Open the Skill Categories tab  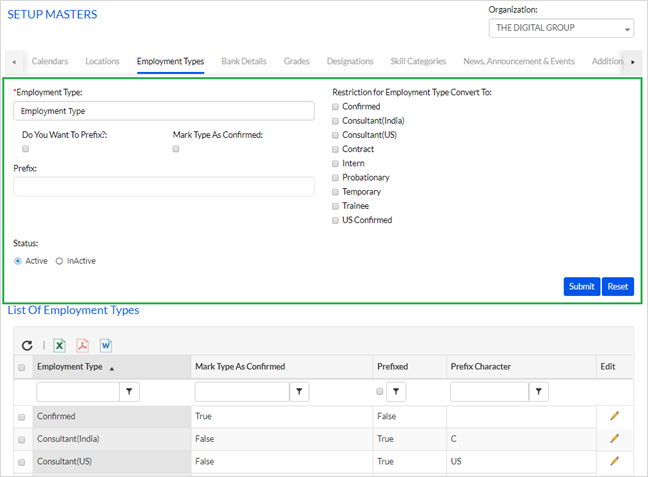418,61
